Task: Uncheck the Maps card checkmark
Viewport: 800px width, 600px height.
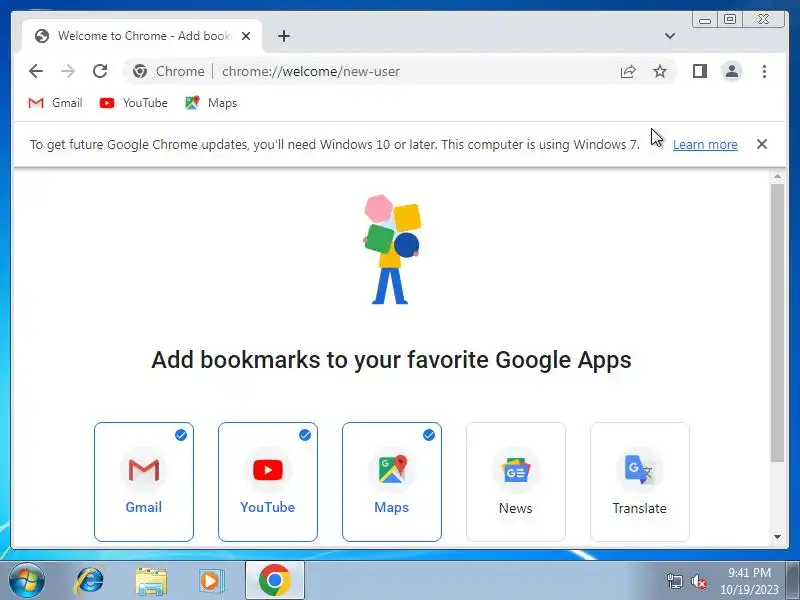Action: pyautogui.click(x=429, y=435)
